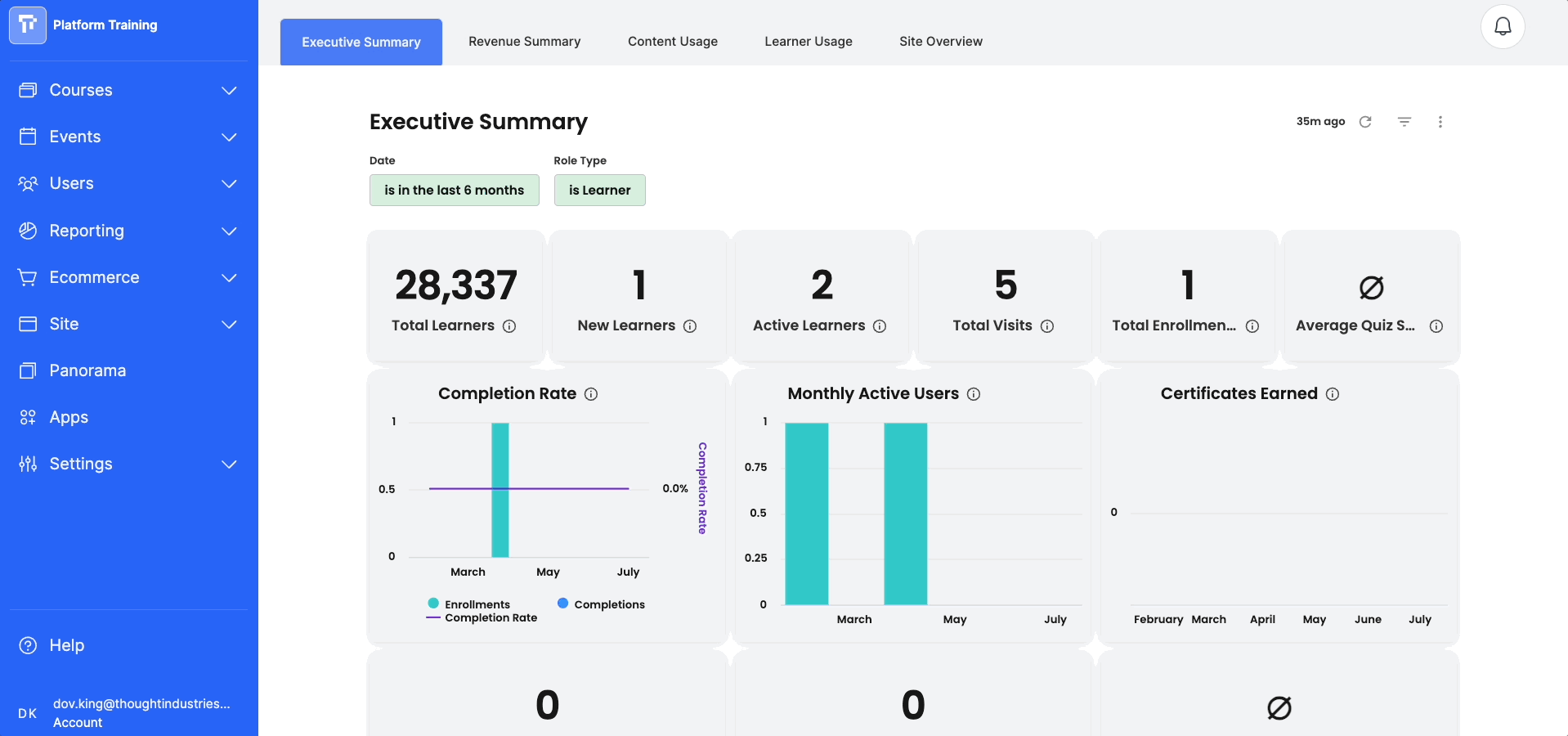Screen dimensions: 1568x736
Task: Click the Completion Rate chart bar
Action: [x=500, y=490]
